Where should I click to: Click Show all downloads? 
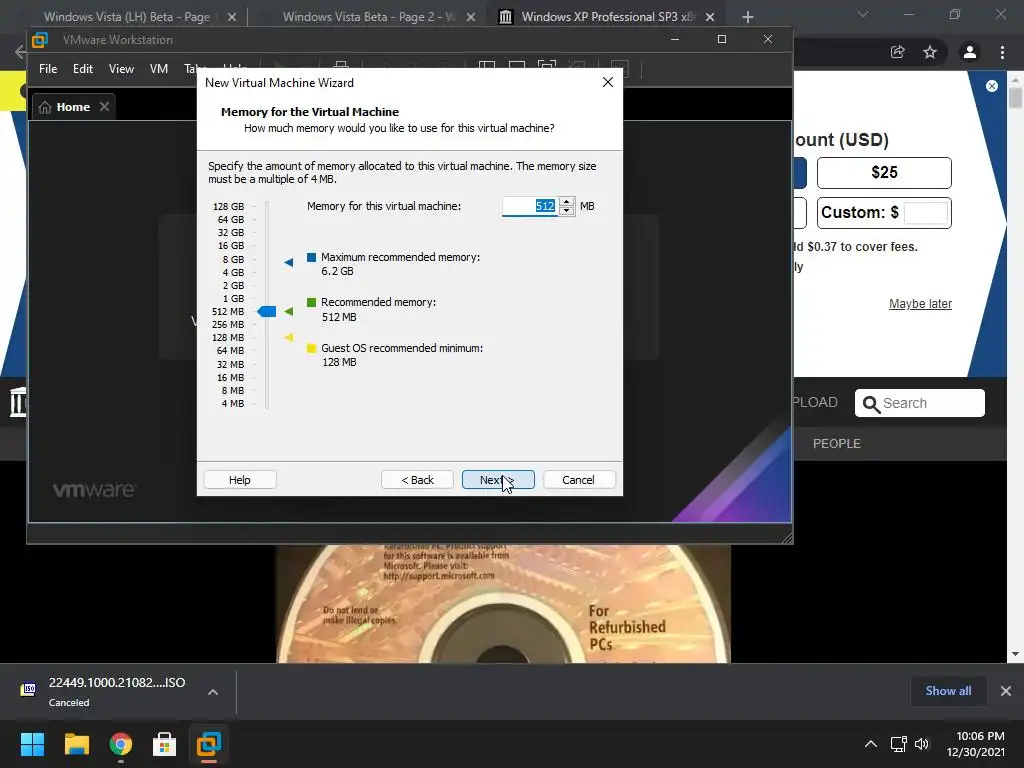point(948,691)
